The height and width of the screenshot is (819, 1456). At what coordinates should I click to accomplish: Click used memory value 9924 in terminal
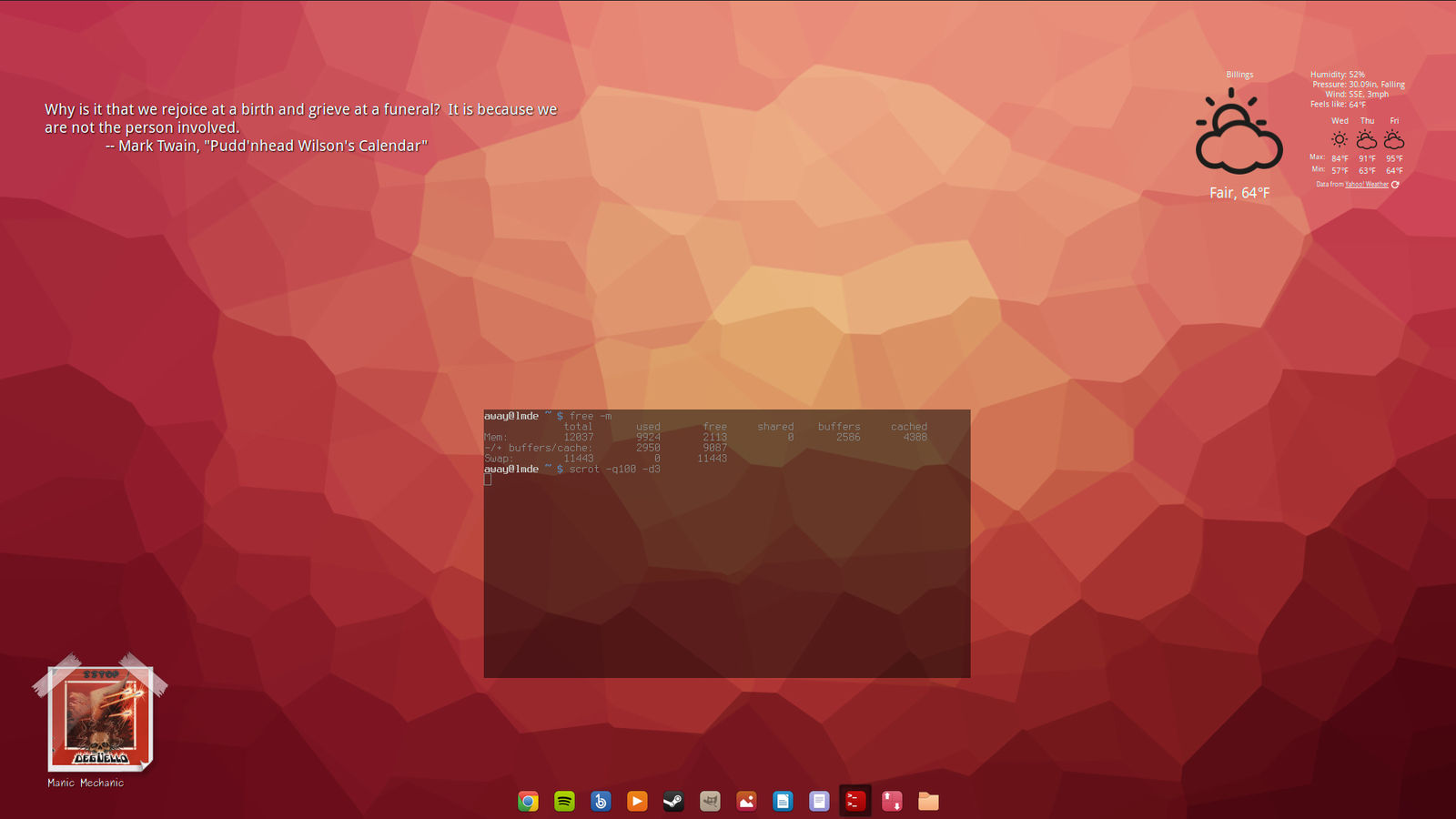coord(648,438)
